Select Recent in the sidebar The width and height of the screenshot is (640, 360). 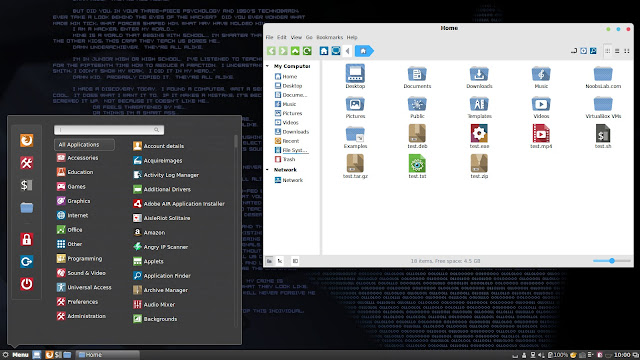pyautogui.click(x=287, y=141)
